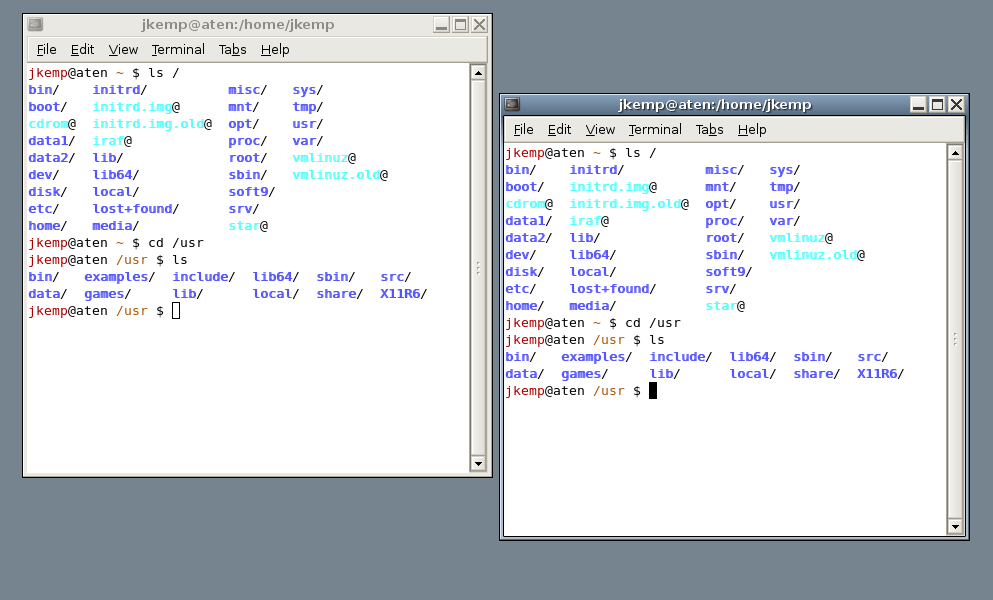Open Edit menu in left terminal window
The width and height of the screenshot is (993, 600).
pos(82,49)
